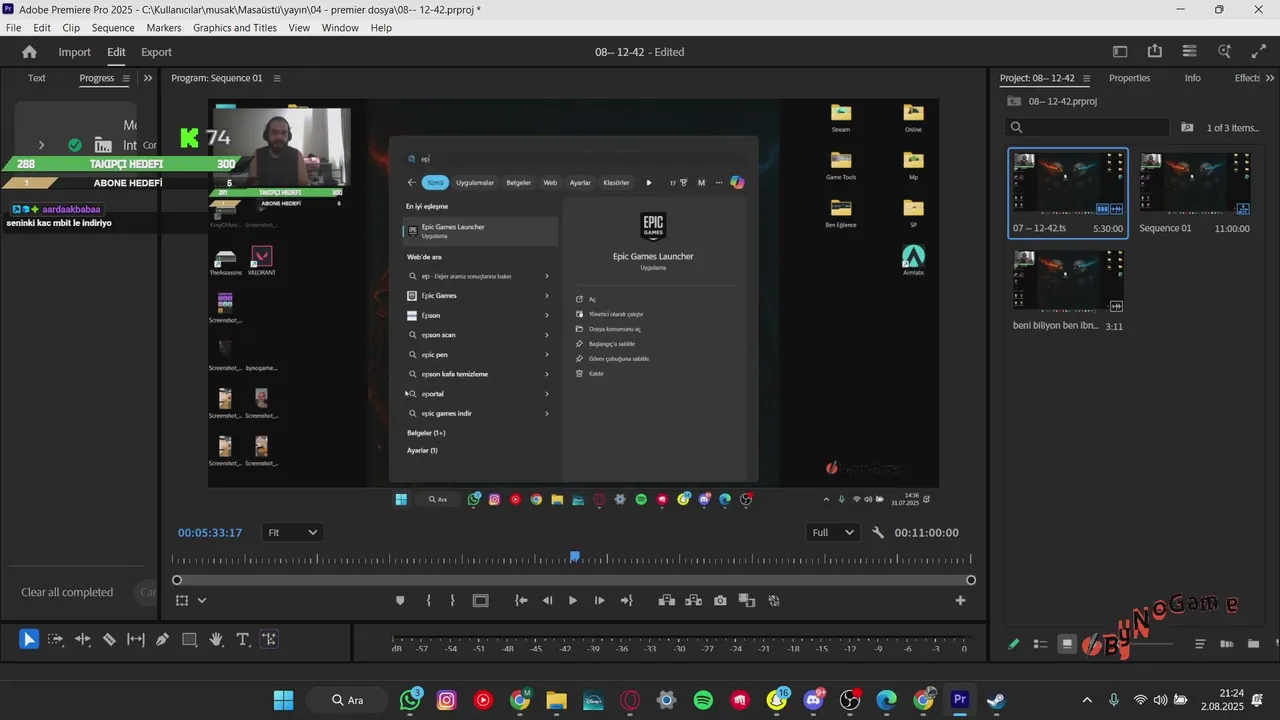
Task: Step back one frame
Action: tap(547, 600)
